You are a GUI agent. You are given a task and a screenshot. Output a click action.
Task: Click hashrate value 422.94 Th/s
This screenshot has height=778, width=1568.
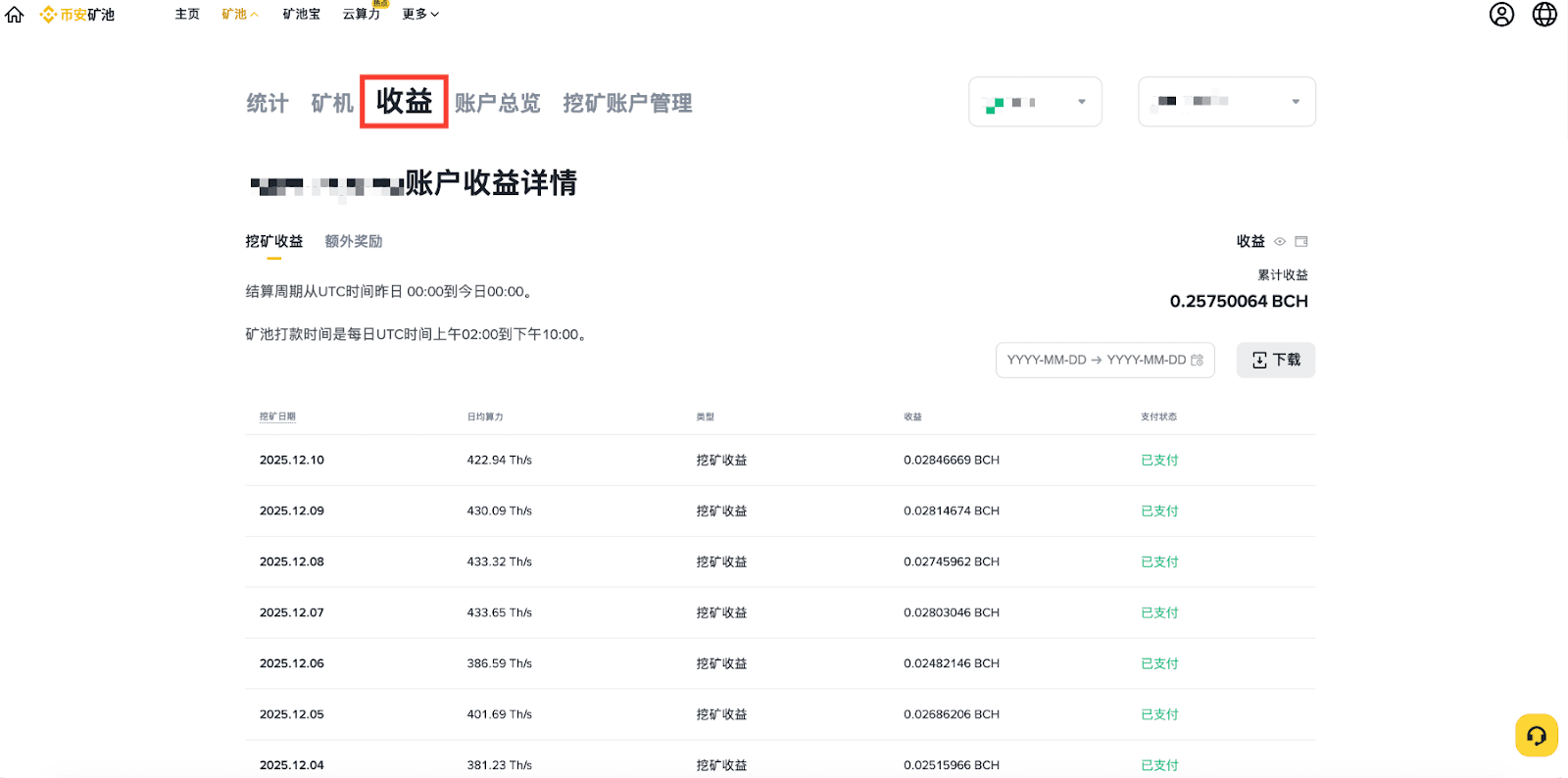pyautogui.click(x=500, y=460)
